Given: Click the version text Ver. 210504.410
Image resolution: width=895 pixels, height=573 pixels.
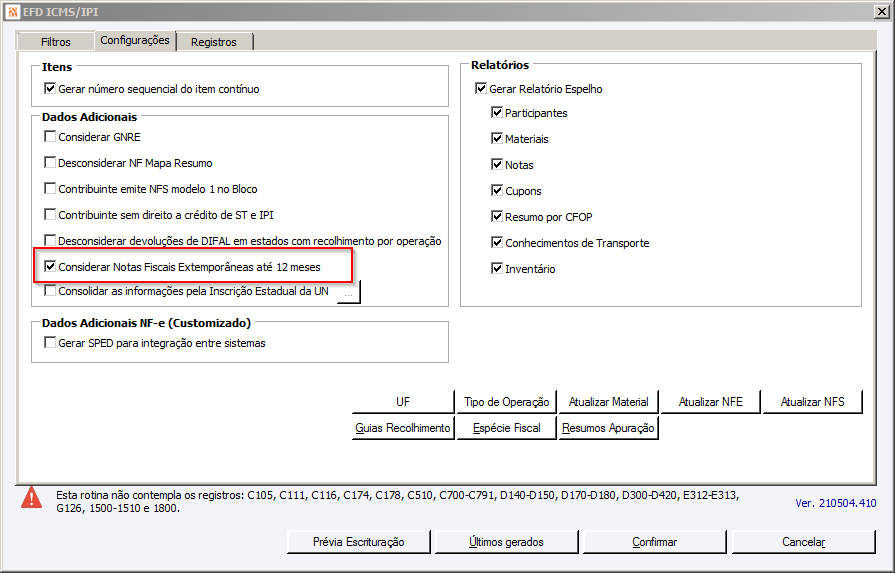Looking at the screenshot, I should [x=836, y=503].
